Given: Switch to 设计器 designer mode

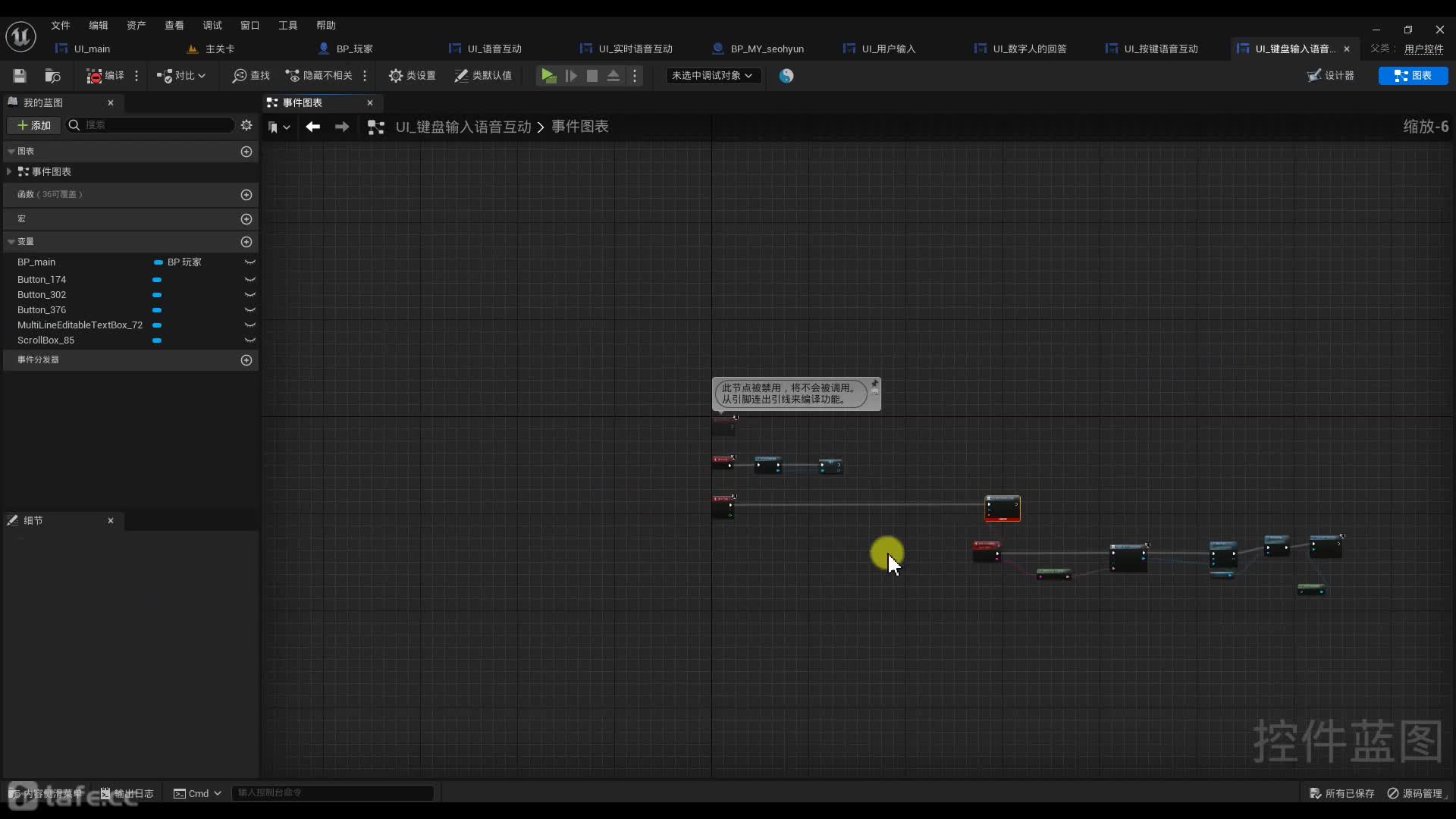Looking at the screenshot, I should [x=1331, y=76].
